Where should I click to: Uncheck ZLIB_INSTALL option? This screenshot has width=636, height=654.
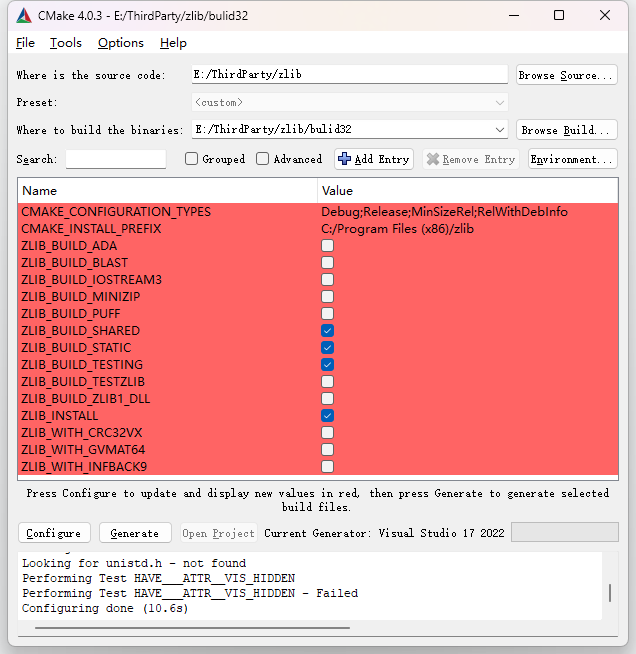click(327, 416)
